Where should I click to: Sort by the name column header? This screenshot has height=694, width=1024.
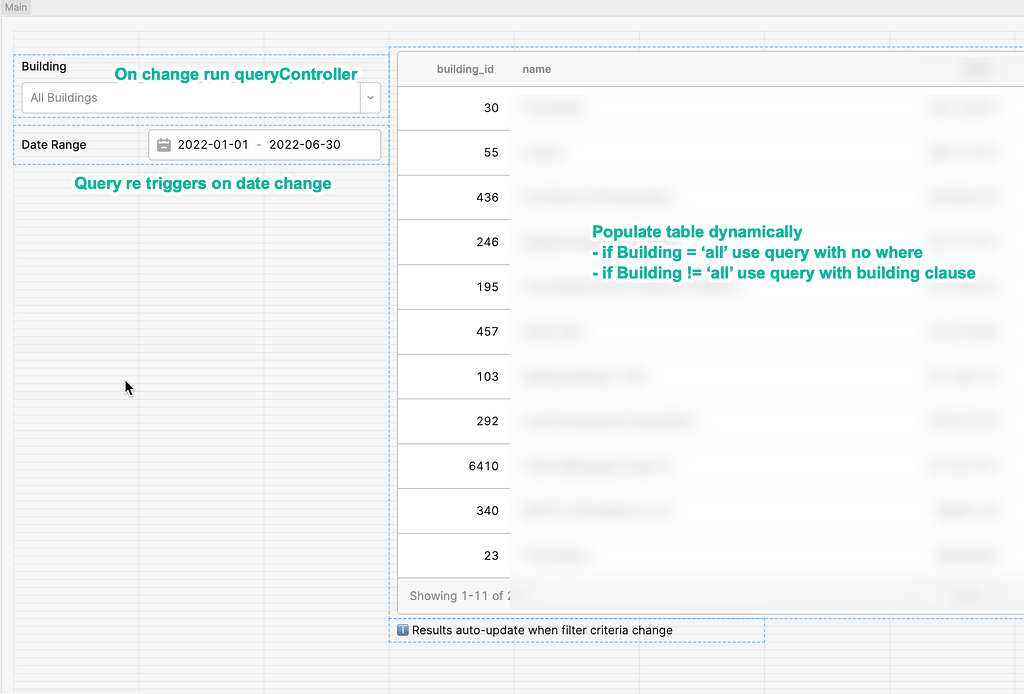tap(537, 69)
